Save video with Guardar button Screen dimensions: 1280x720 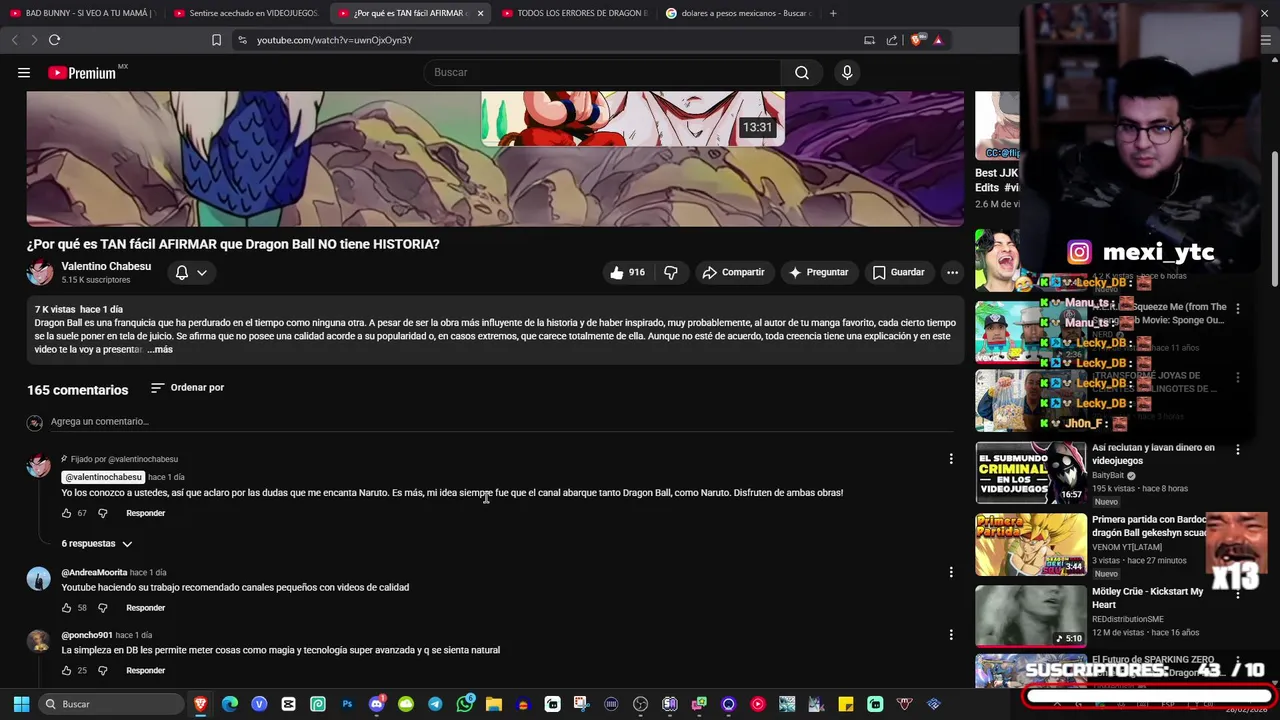(x=898, y=272)
